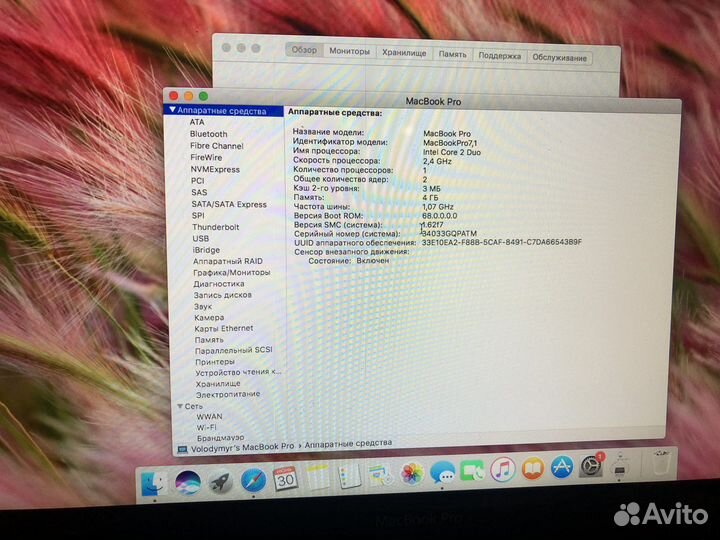Collapse the Сеть tree section

click(180, 406)
